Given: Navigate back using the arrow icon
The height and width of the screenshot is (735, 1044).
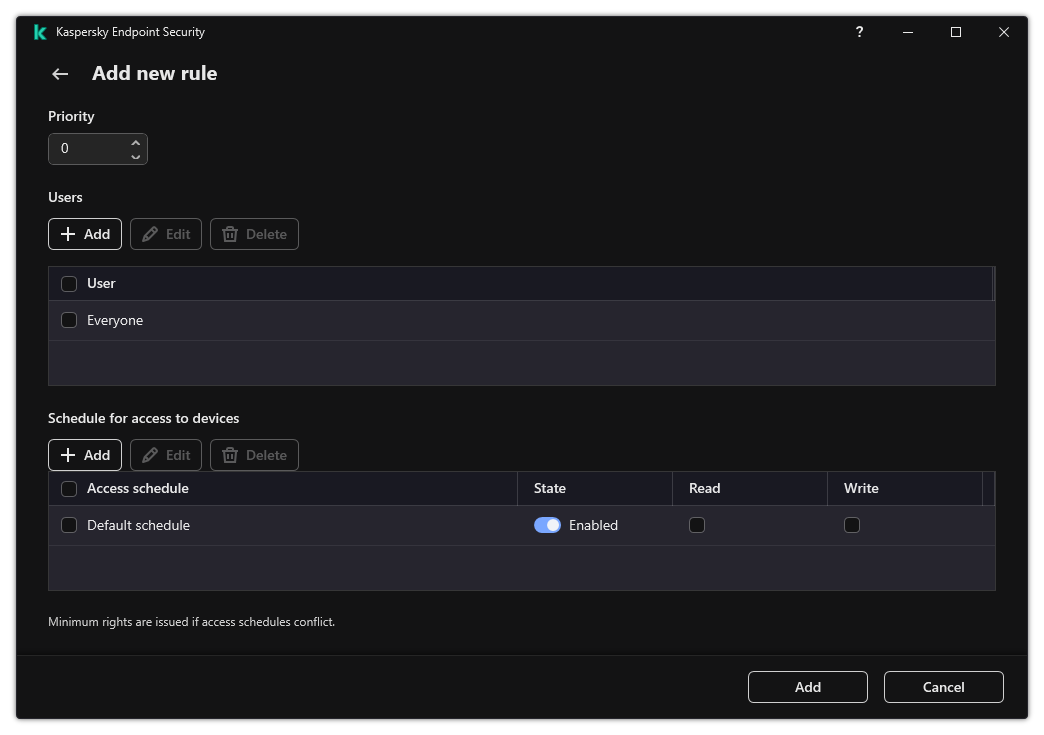Looking at the screenshot, I should coord(59,74).
